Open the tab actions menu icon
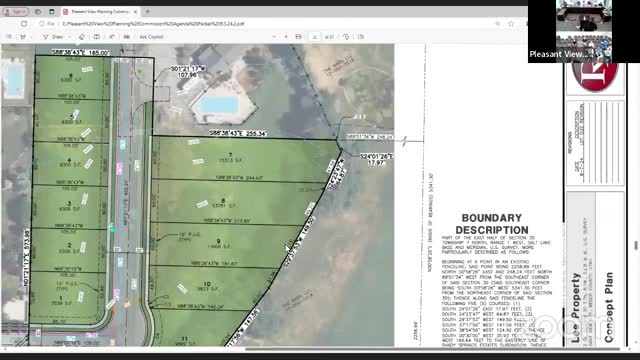640x360 pixels. (x=51, y=12)
